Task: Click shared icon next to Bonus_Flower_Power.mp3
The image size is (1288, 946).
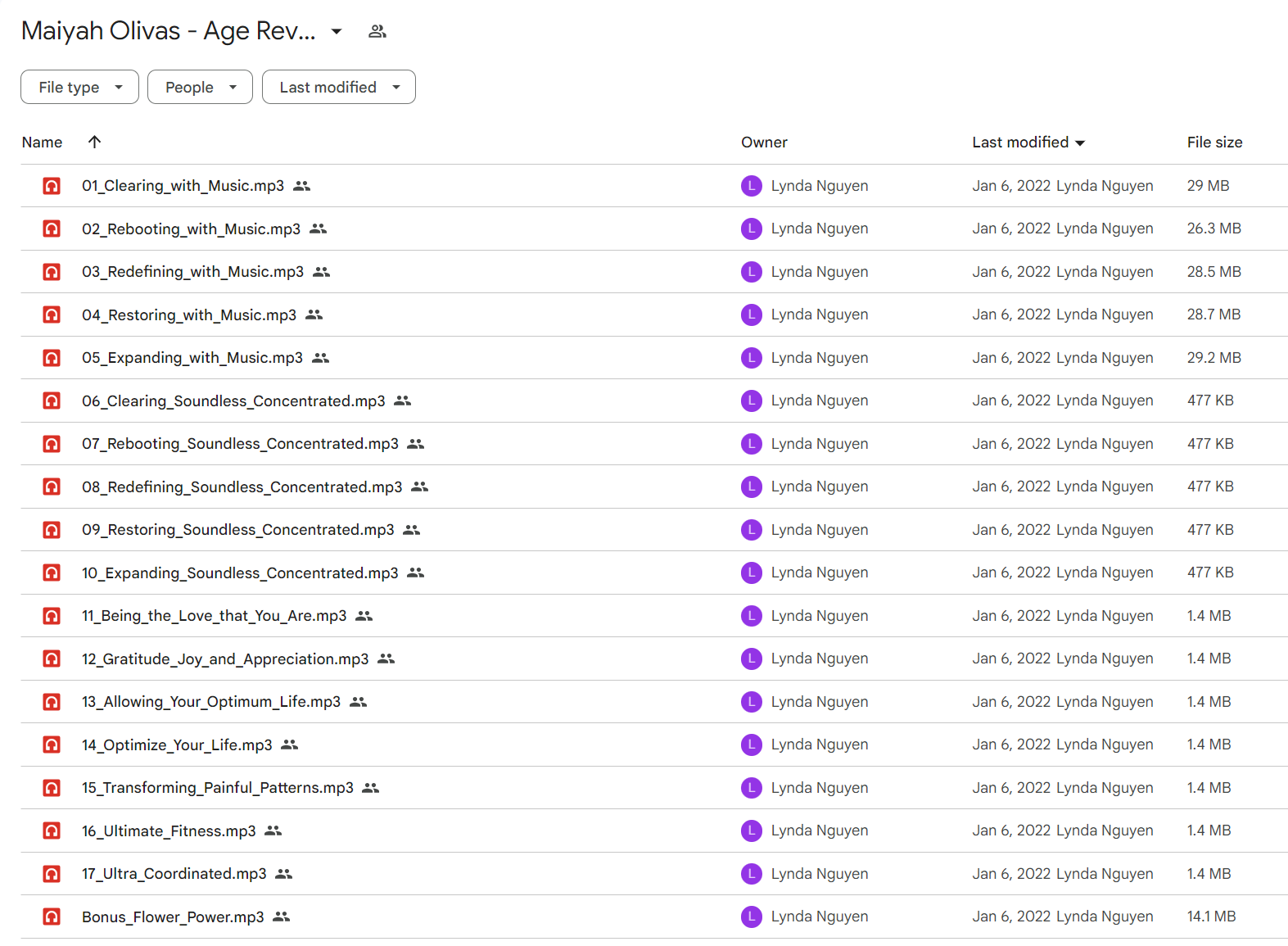Action: 282,917
